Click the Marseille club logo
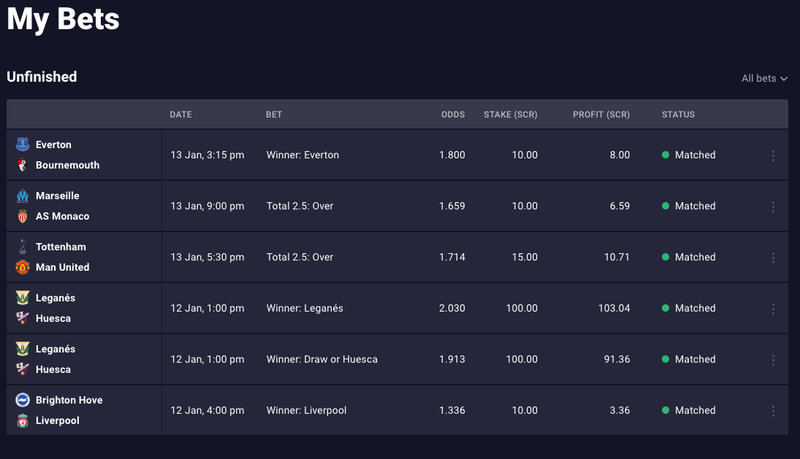Viewport: 800px width, 459px height. [22, 196]
